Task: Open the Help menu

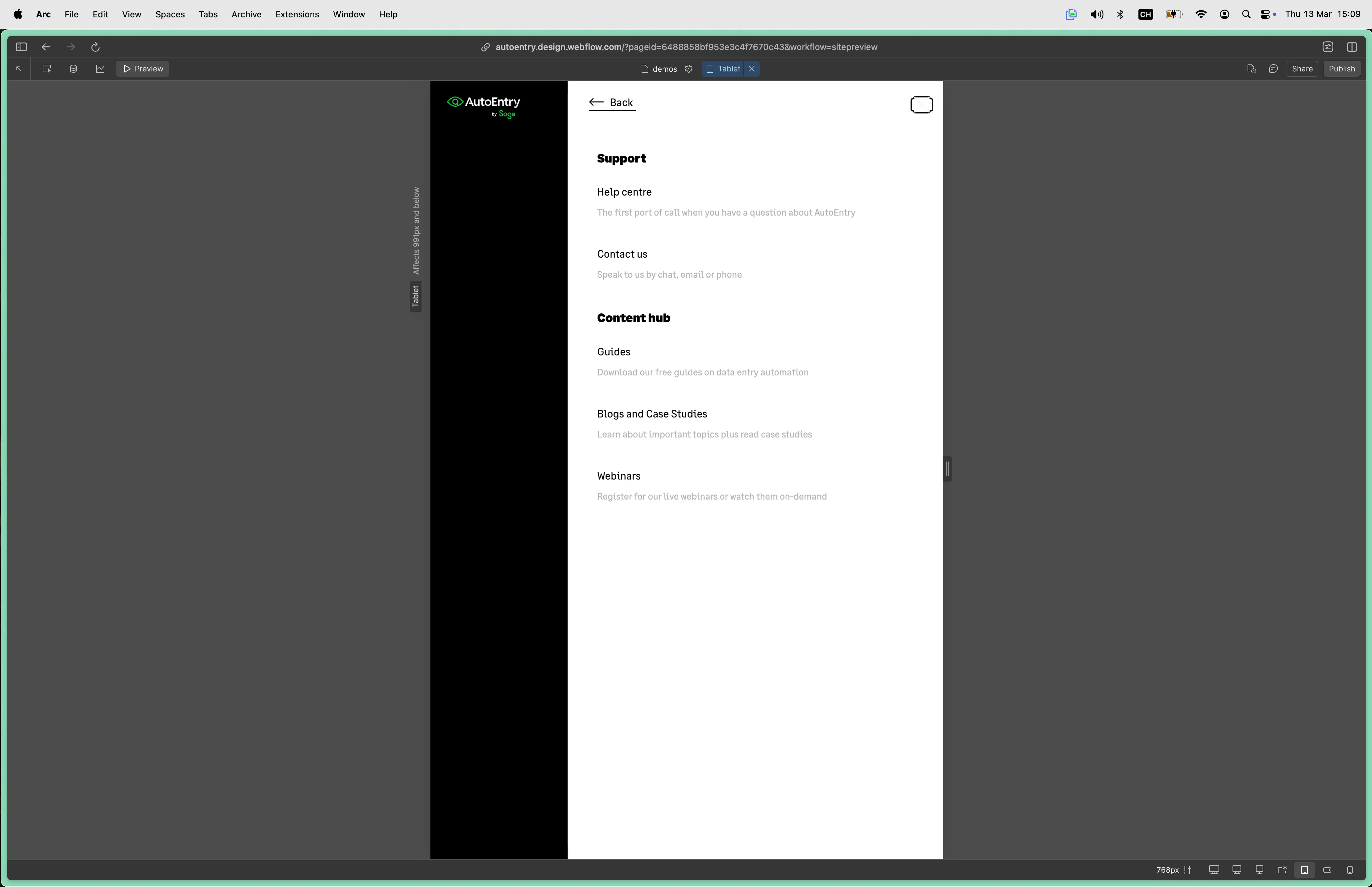Action: coord(388,14)
